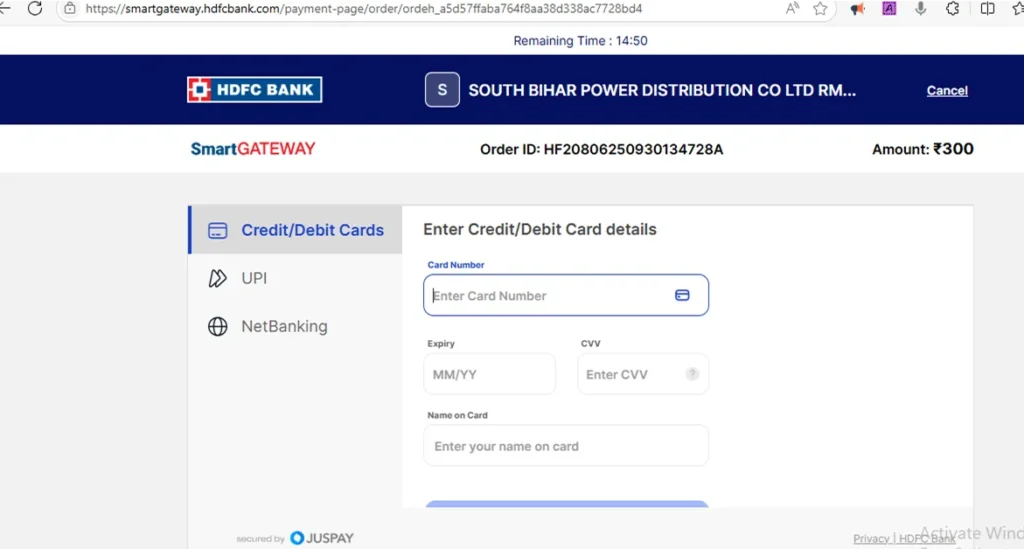Click the purple extension icon in toolbar
This screenshot has width=1024, height=549.
click(889, 8)
